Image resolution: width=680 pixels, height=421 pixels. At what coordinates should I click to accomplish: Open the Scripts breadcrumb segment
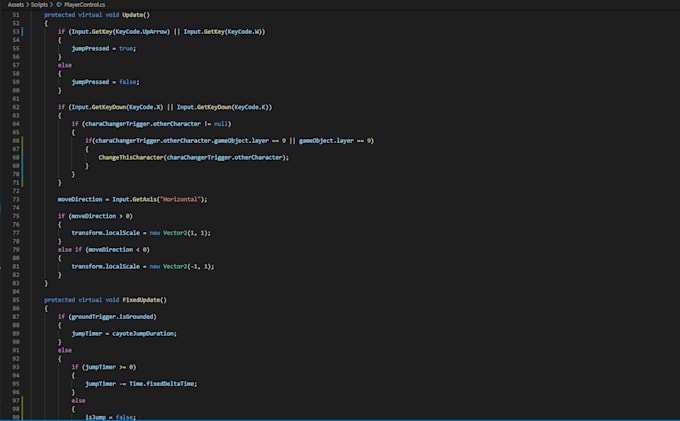click(39, 4)
